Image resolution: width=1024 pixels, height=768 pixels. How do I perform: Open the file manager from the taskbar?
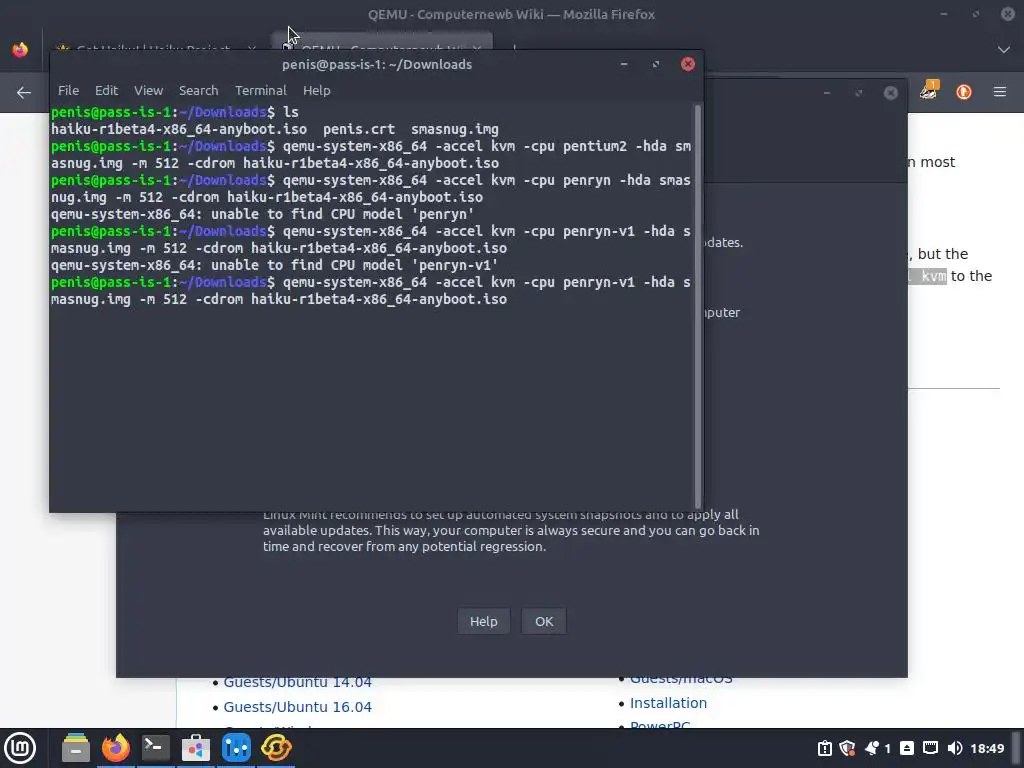(76, 748)
